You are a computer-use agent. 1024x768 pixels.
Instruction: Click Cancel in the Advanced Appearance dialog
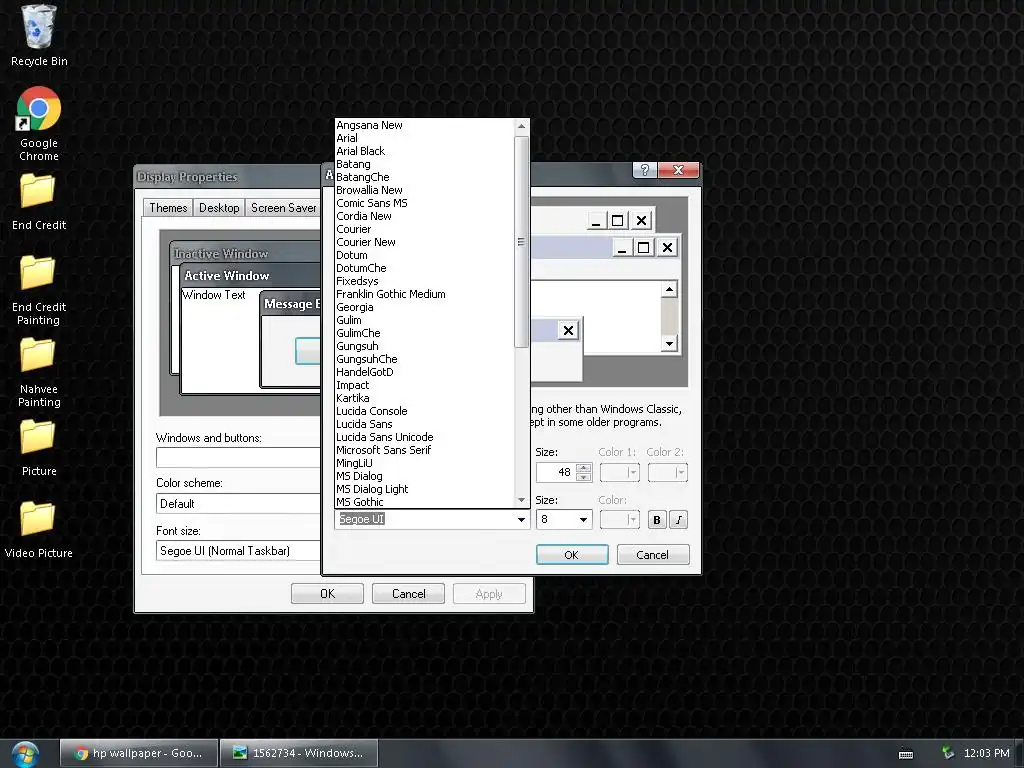[x=653, y=554]
